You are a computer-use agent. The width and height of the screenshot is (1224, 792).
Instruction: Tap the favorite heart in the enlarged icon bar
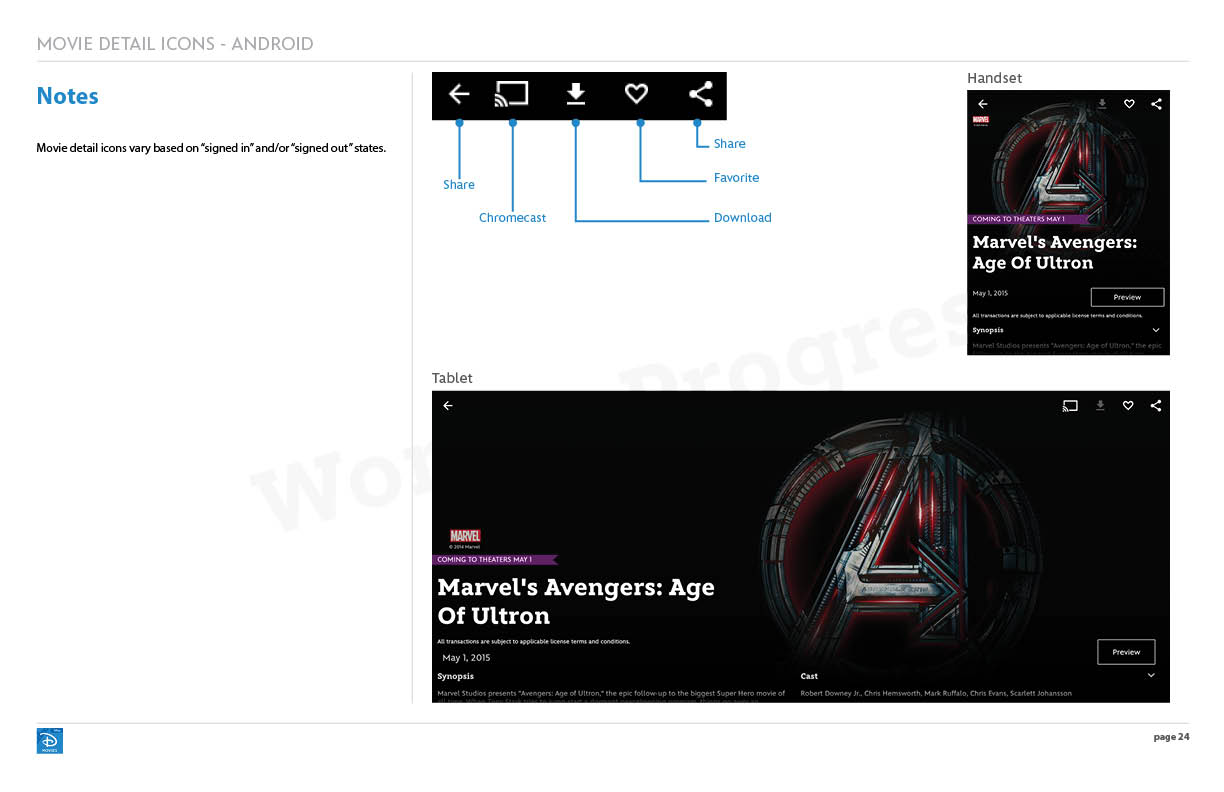coord(636,94)
